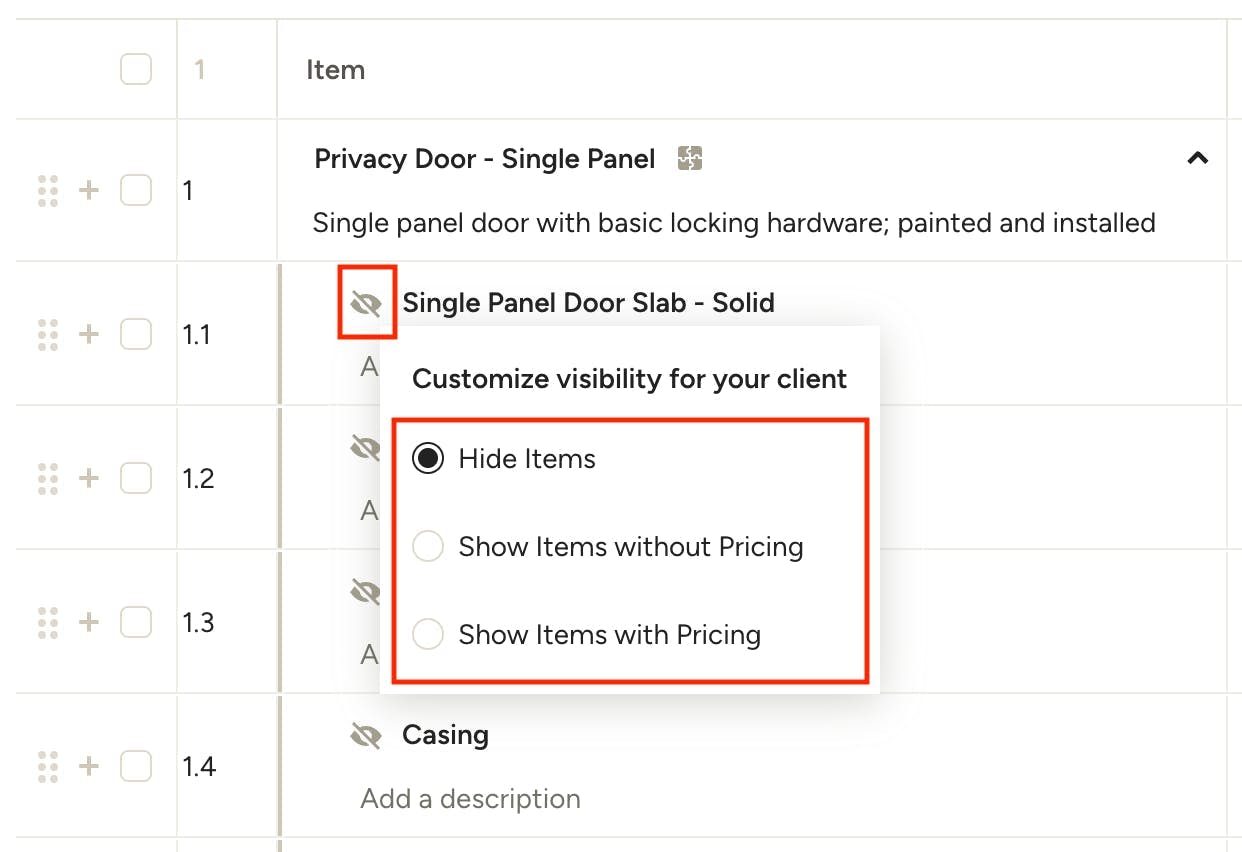Click the plus icon on row 1.4
The width and height of the screenshot is (1242, 852).
89,767
